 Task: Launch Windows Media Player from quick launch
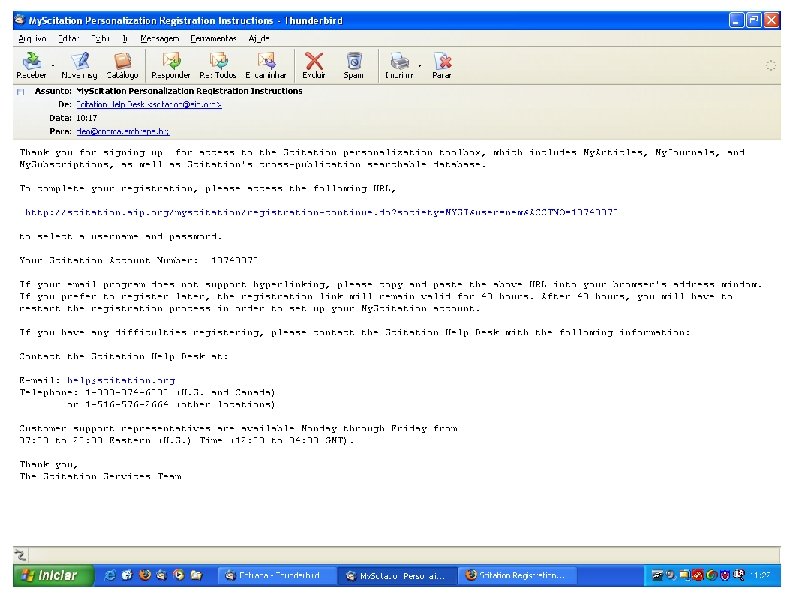pyautogui.click(x=178, y=575)
